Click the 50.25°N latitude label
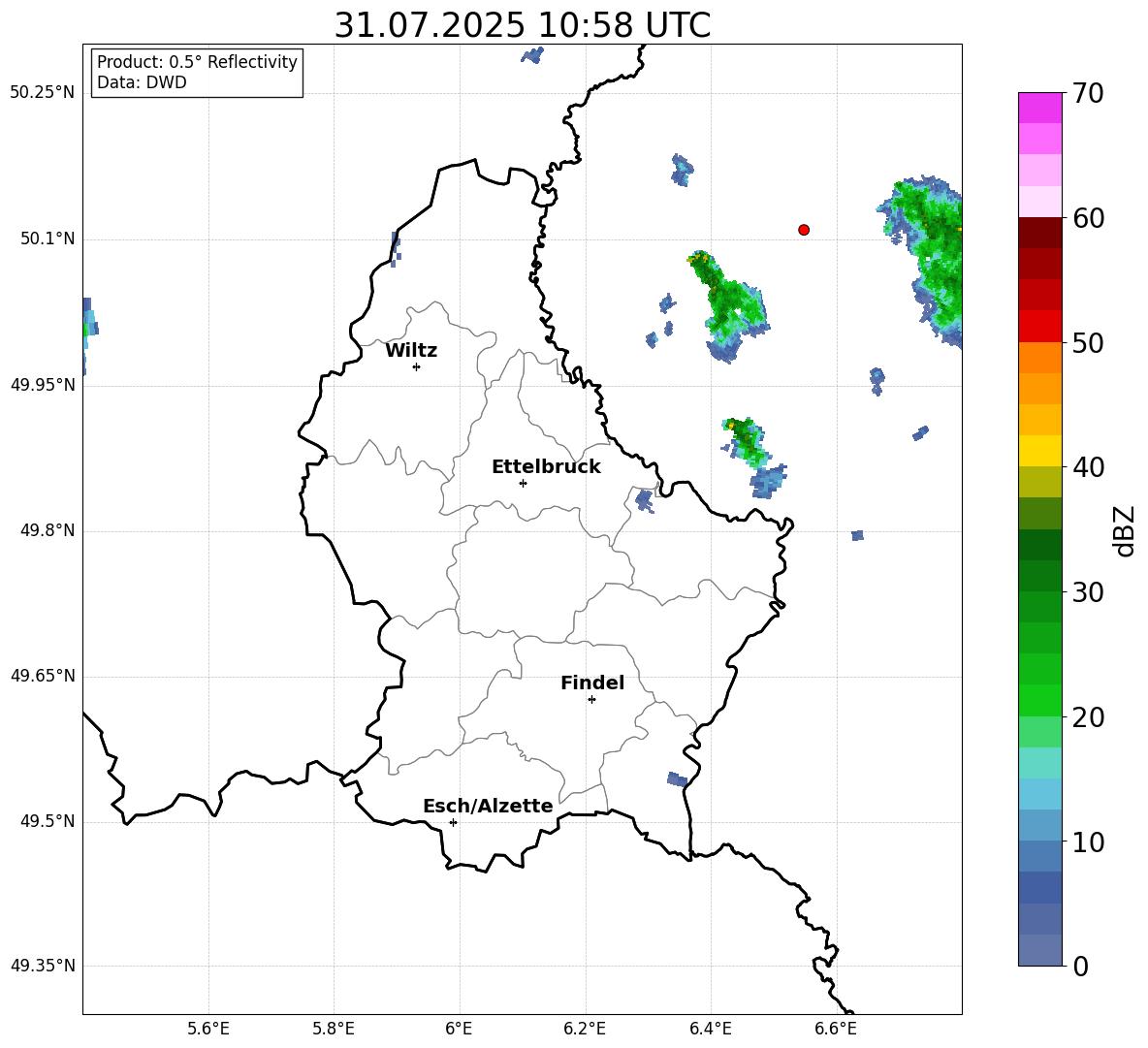The width and height of the screenshot is (1148, 1048). point(43,93)
